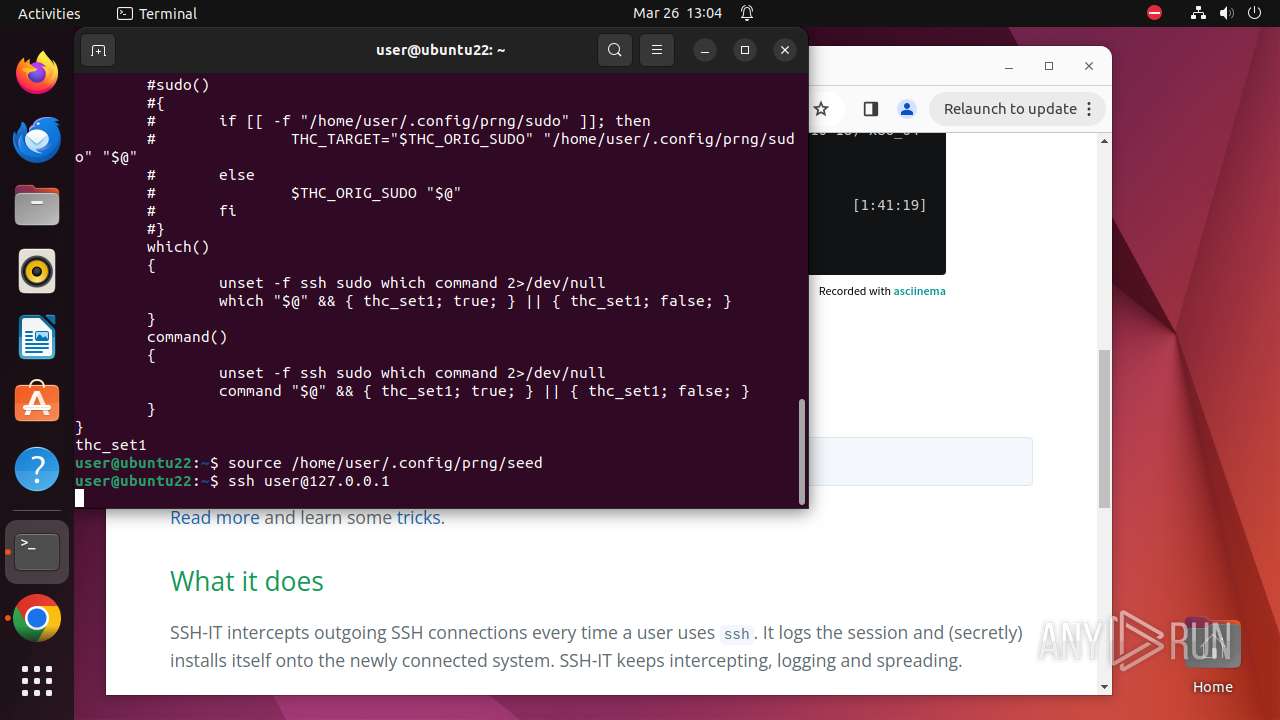Viewport: 1280px width, 720px height.
Task: Show applications grid in dock
Action: coord(37,681)
